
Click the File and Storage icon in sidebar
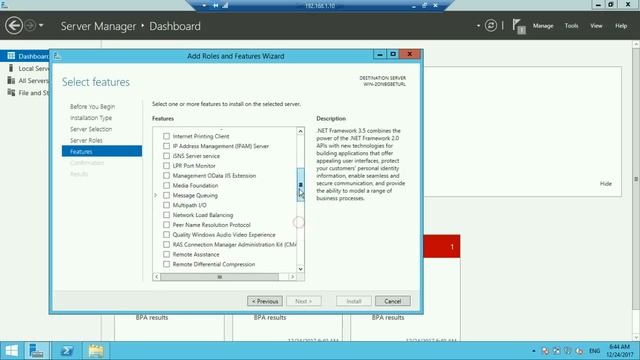11,93
